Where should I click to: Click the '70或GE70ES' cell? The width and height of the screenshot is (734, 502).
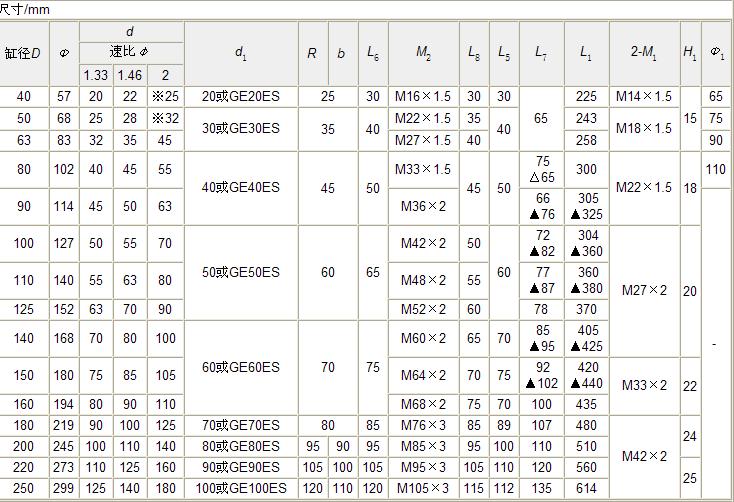click(241, 426)
